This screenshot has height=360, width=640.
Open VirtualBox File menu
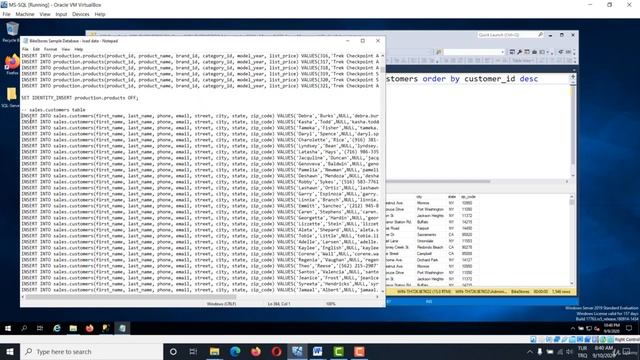7,14
